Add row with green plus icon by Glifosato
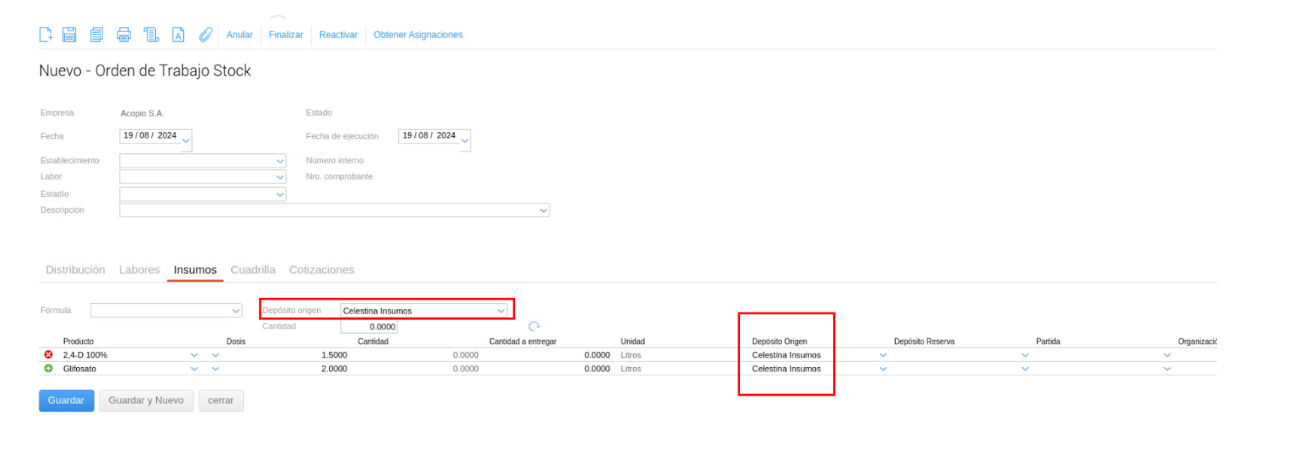This screenshot has height=450, width=1303. 48,369
